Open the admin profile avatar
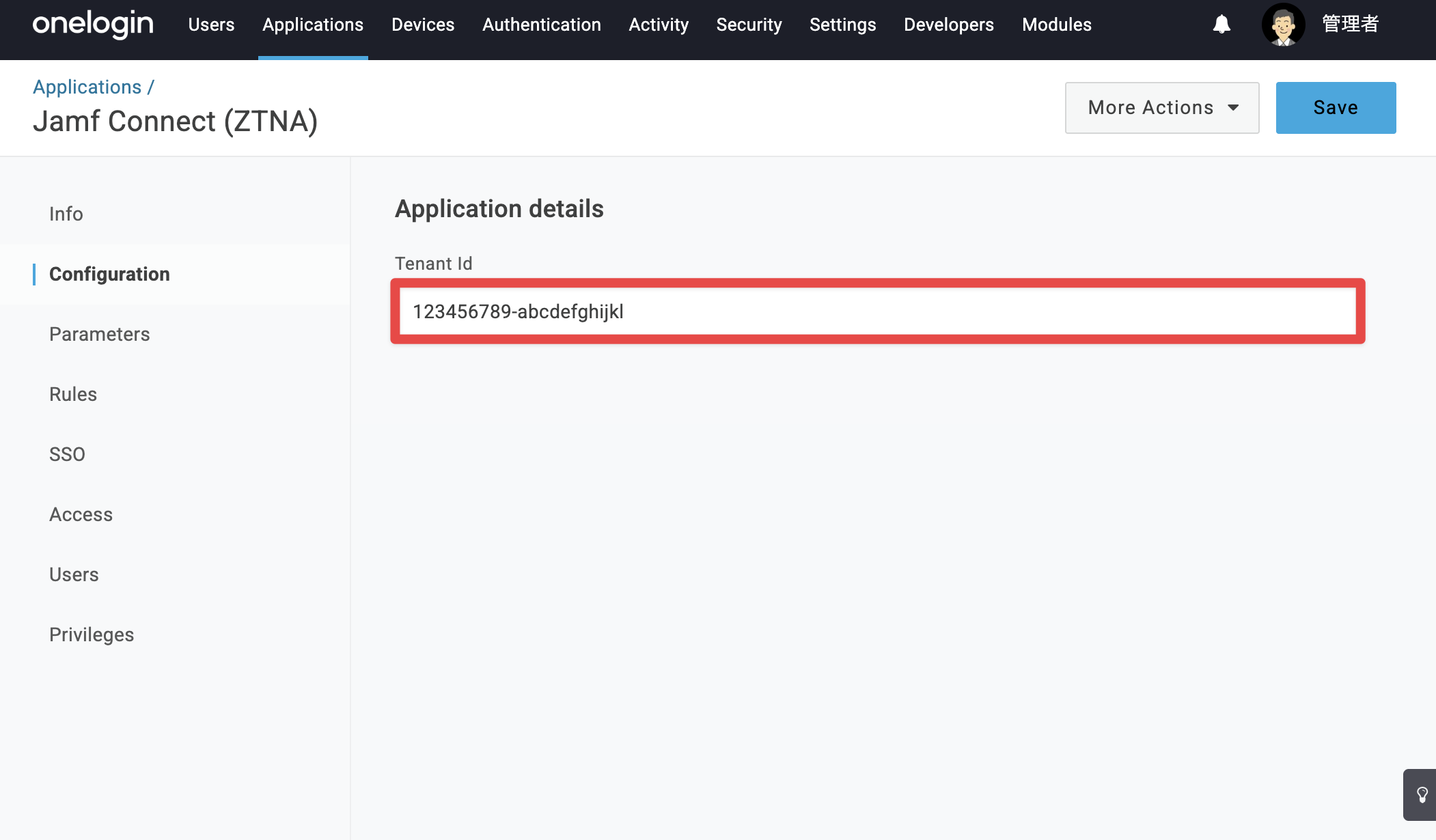The height and width of the screenshot is (840, 1436). [x=1283, y=25]
